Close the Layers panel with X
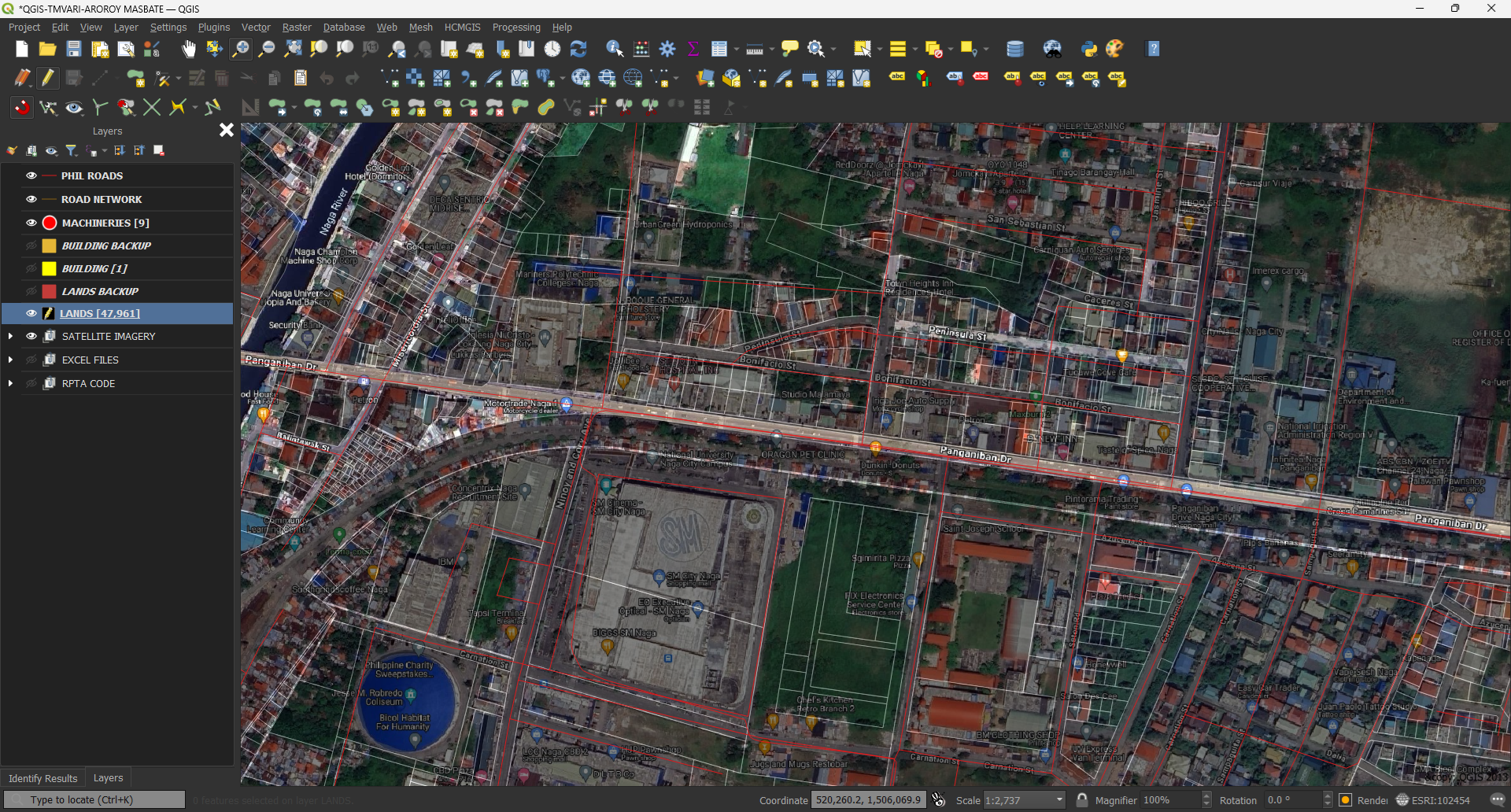1511x812 pixels. click(227, 130)
